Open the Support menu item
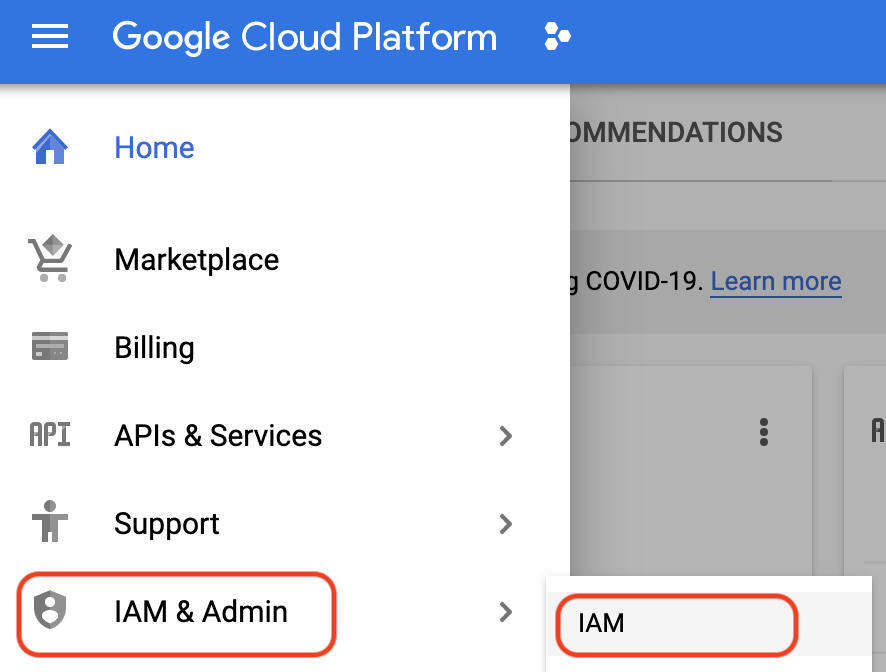Viewport: 886px width, 672px height. 167,524
